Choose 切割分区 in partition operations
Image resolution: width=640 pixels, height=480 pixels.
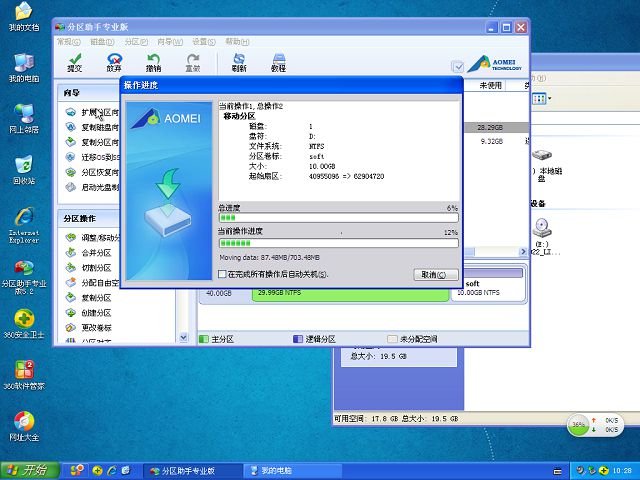[x=89, y=268]
